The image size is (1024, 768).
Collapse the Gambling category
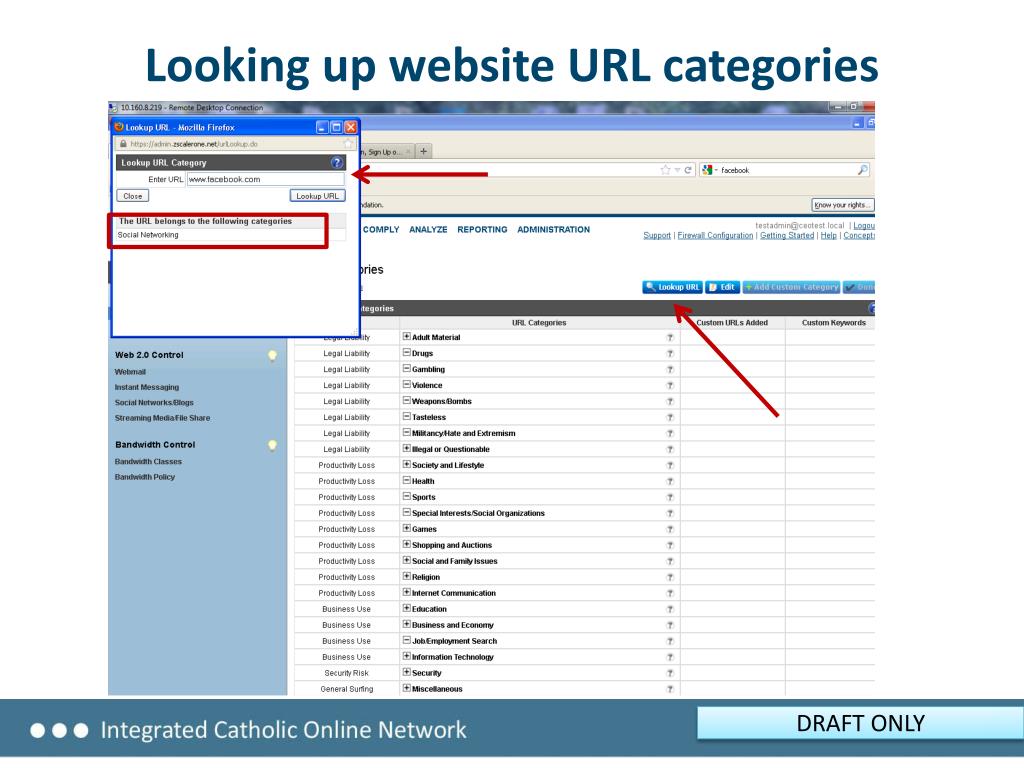(x=407, y=369)
